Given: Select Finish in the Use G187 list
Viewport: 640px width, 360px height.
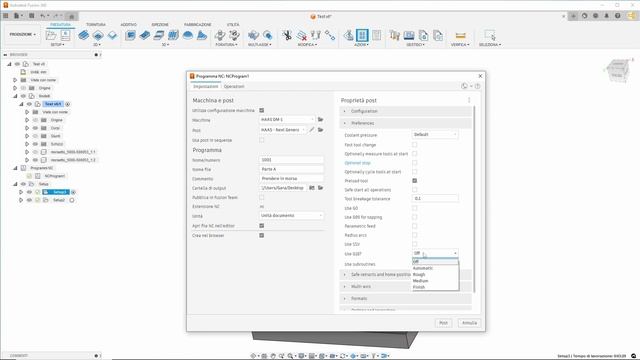Looking at the screenshot, I should (x=435, y=287).
